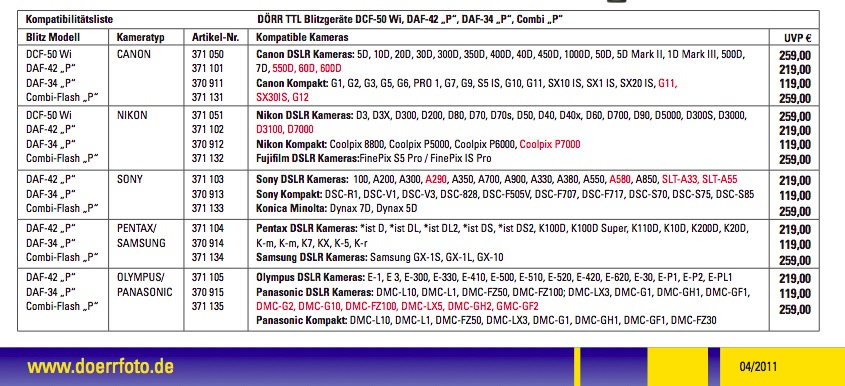Open the www.doerrfoto.de website link
The image size is (845, 386).
(100, 367)
